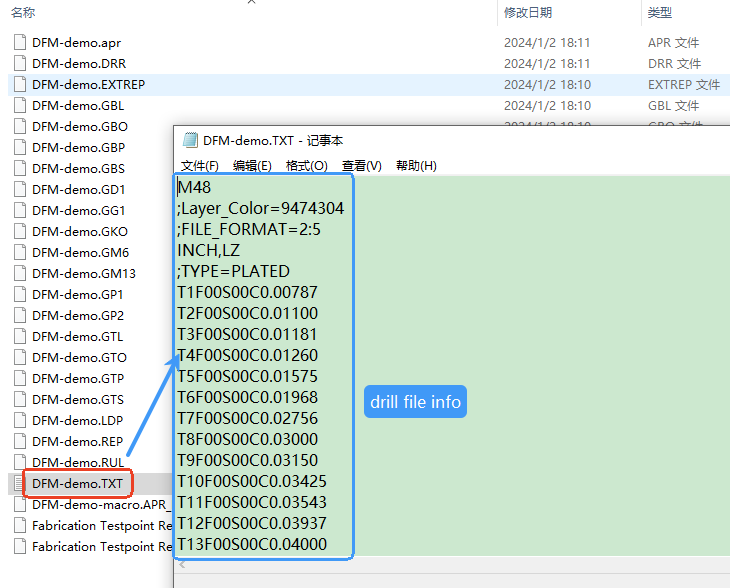Open the 格式(O) menu
Screen dimensions: 730x588
tap(306, 166)
